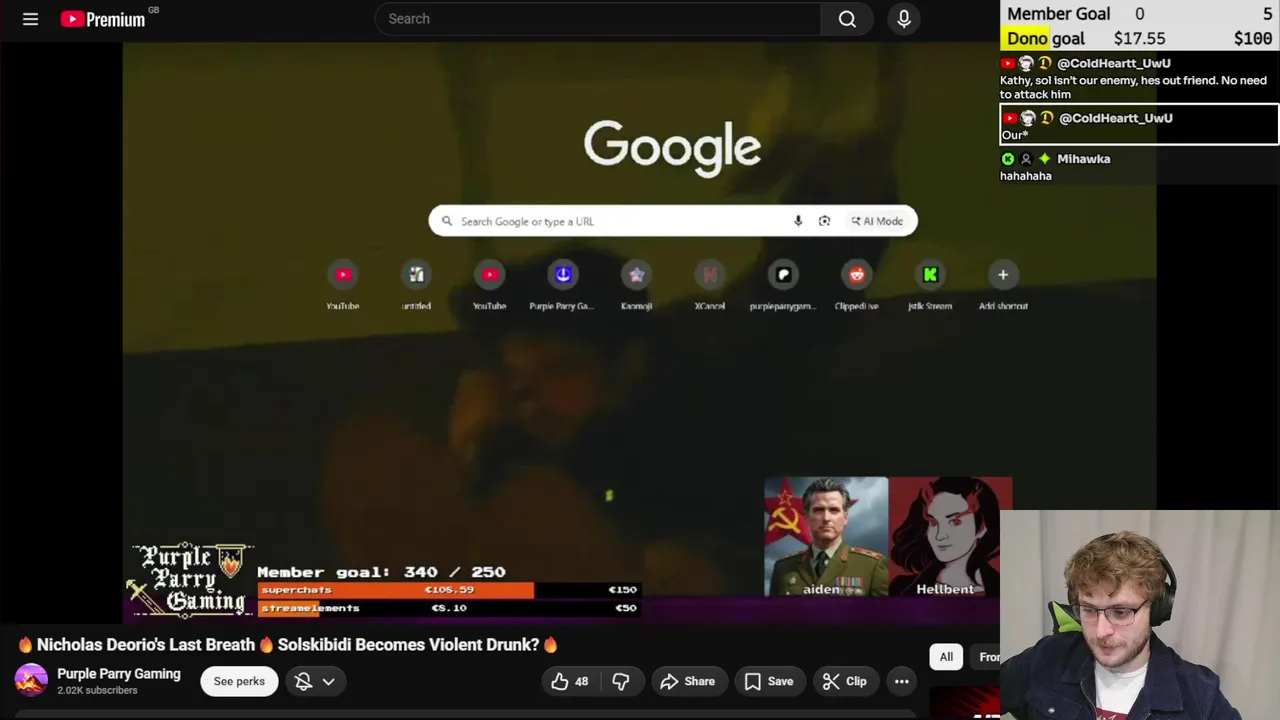Image resolution: width=1280 pixels, height=720 pixels.
Task: Save the video to a playlist
Action: pyautogui.click(x=769, y=681)
